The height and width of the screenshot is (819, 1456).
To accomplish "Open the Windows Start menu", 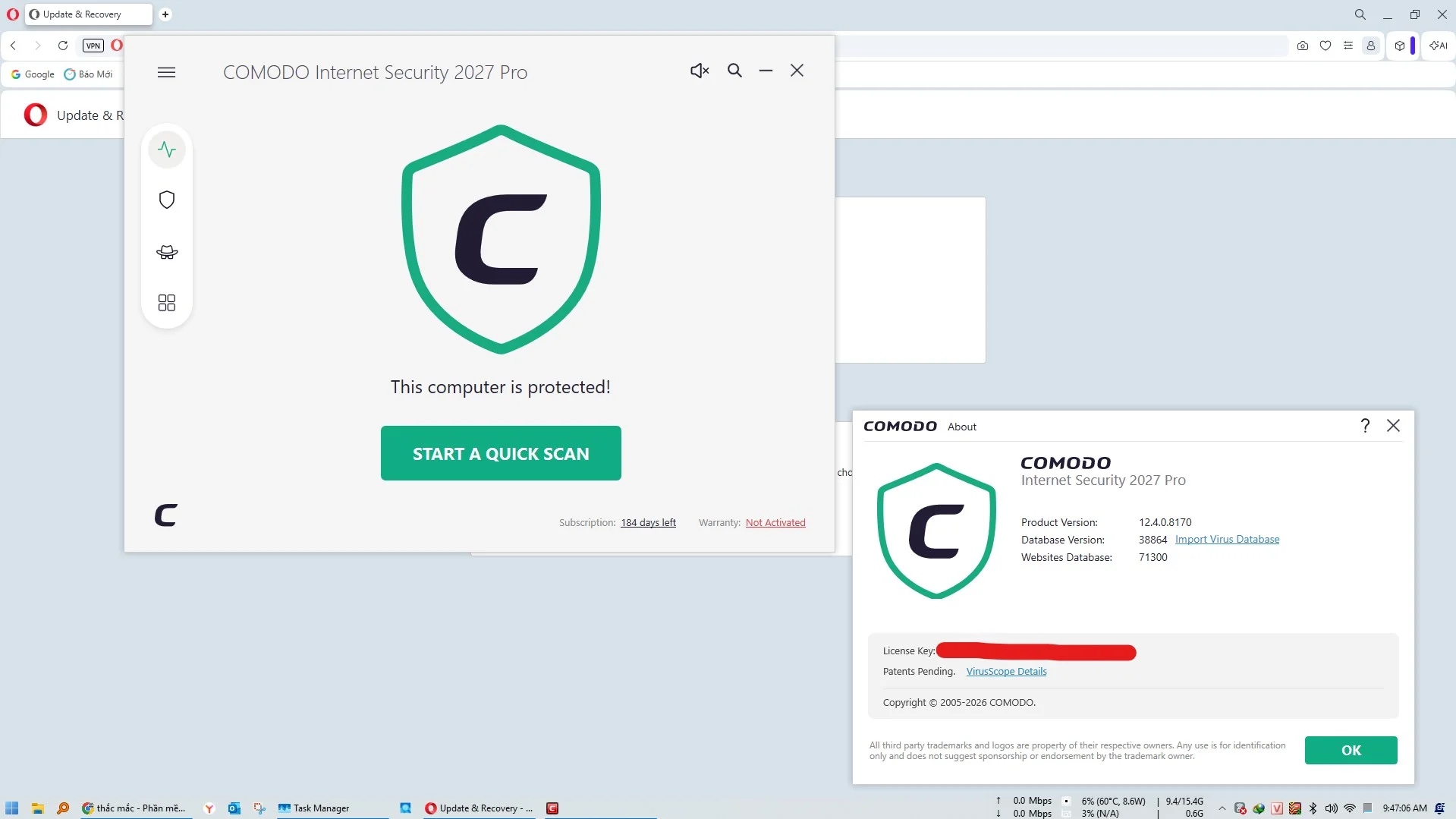I will [11, 808].
